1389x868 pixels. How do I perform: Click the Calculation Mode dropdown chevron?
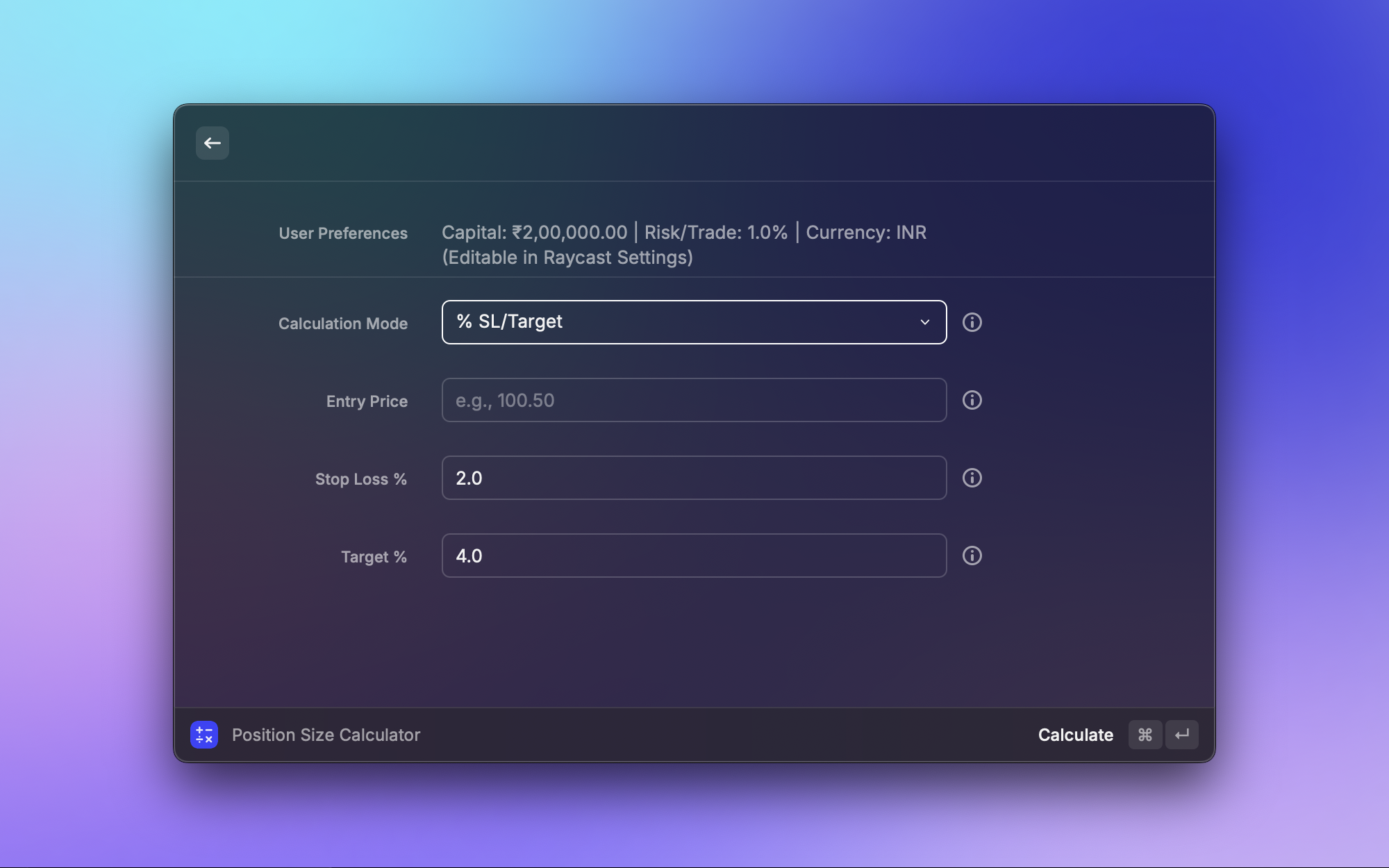(x=924, y=322)
